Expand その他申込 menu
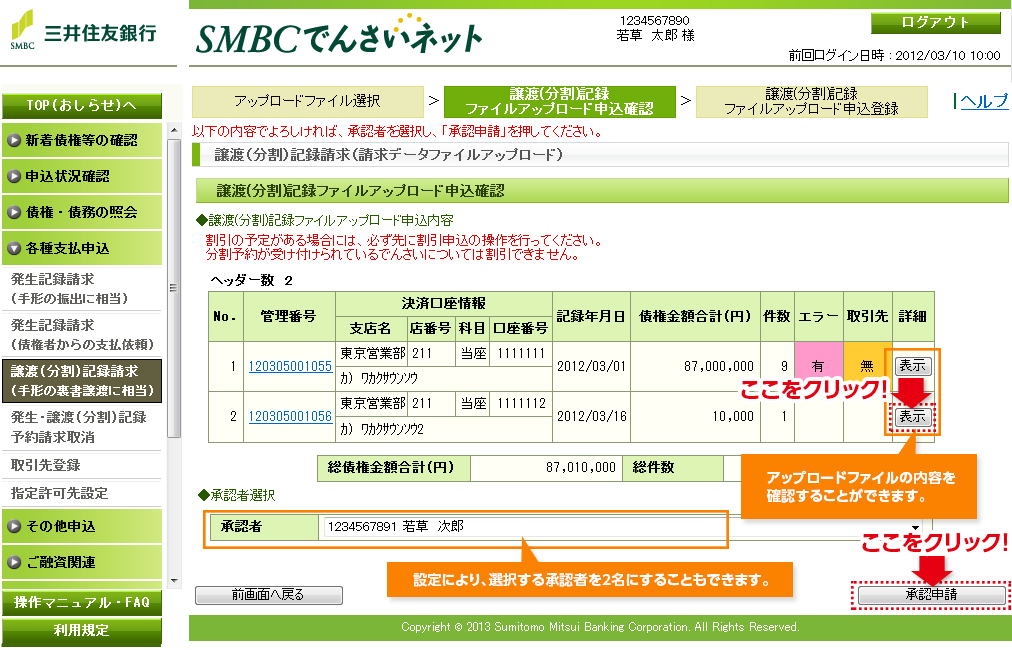Screen dimensions: 1012x650 click(x=82, y=526)
